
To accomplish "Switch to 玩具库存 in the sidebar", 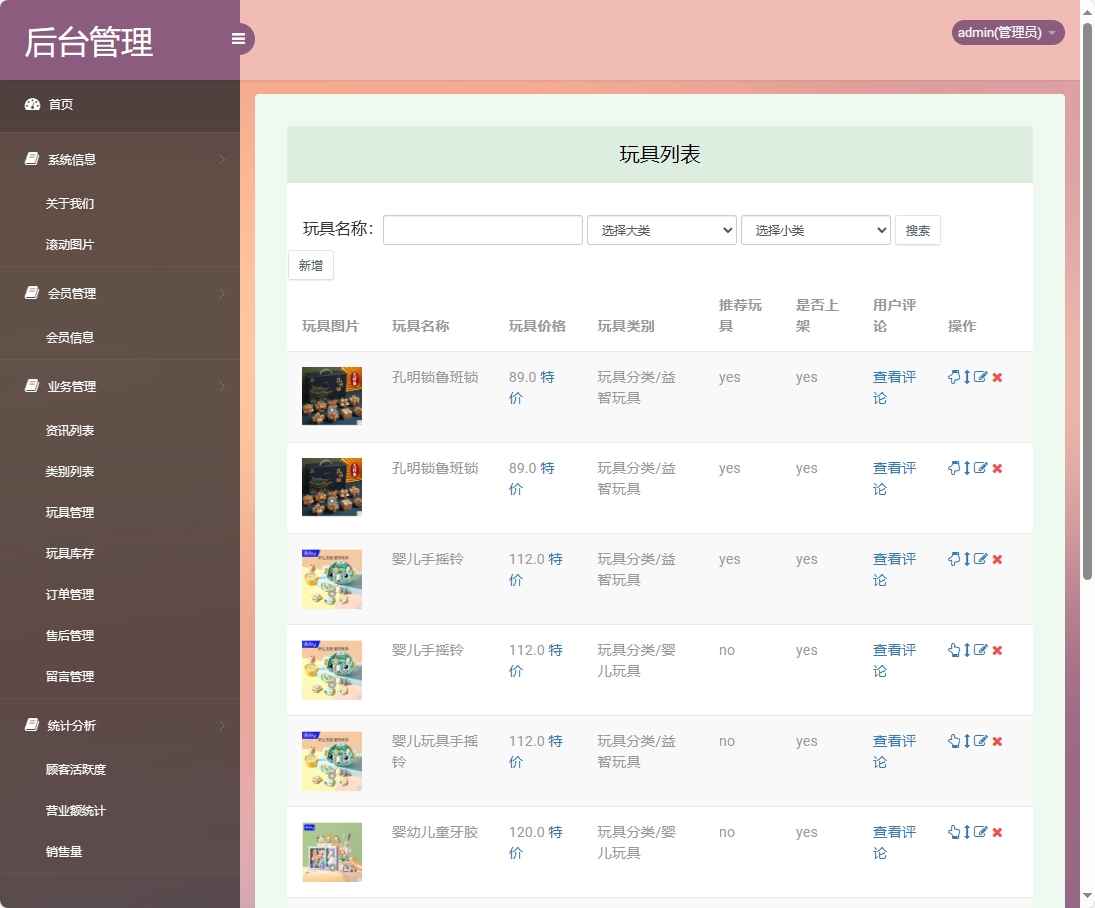I will click(x=69, y=553).
